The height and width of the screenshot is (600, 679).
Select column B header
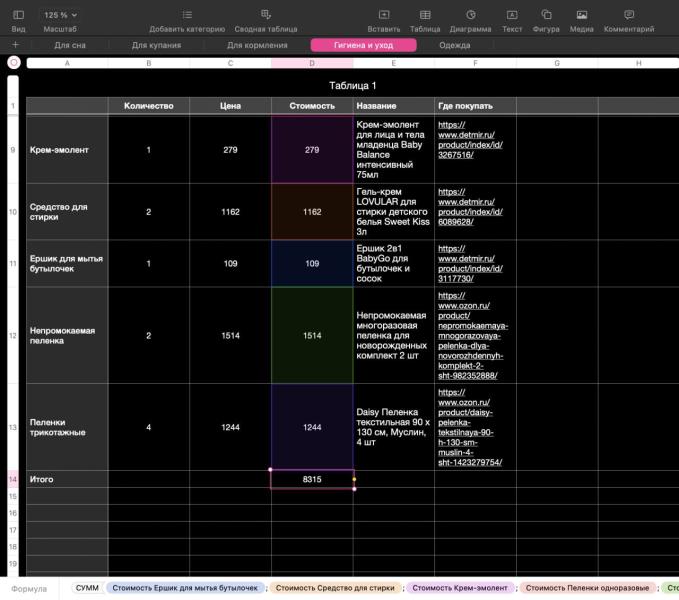149,63
